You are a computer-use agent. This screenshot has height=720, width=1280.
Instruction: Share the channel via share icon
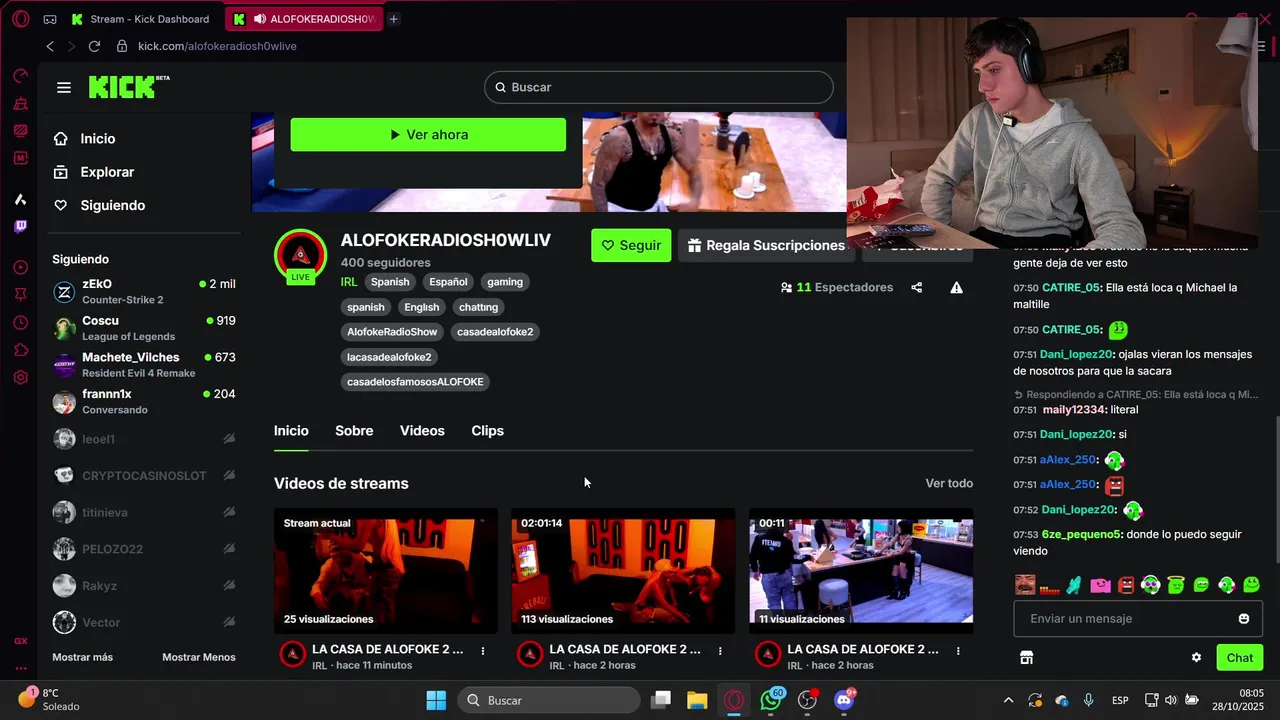917,288
